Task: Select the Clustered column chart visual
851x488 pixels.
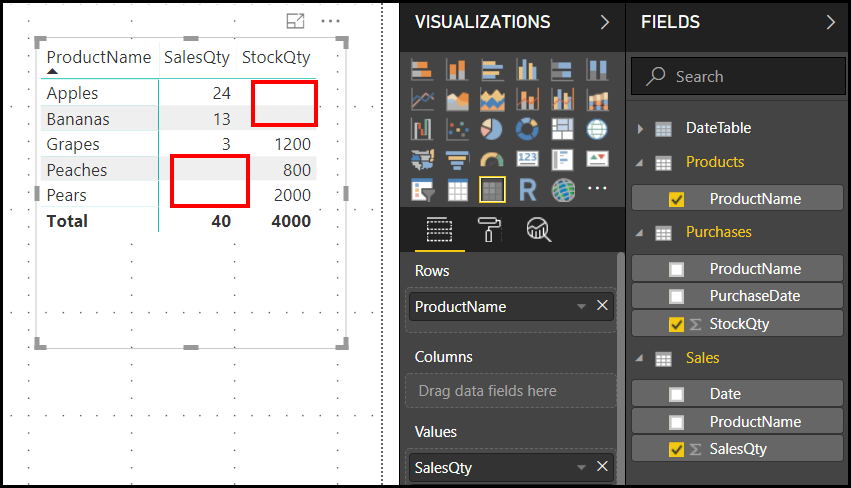Action: (527, 70)
